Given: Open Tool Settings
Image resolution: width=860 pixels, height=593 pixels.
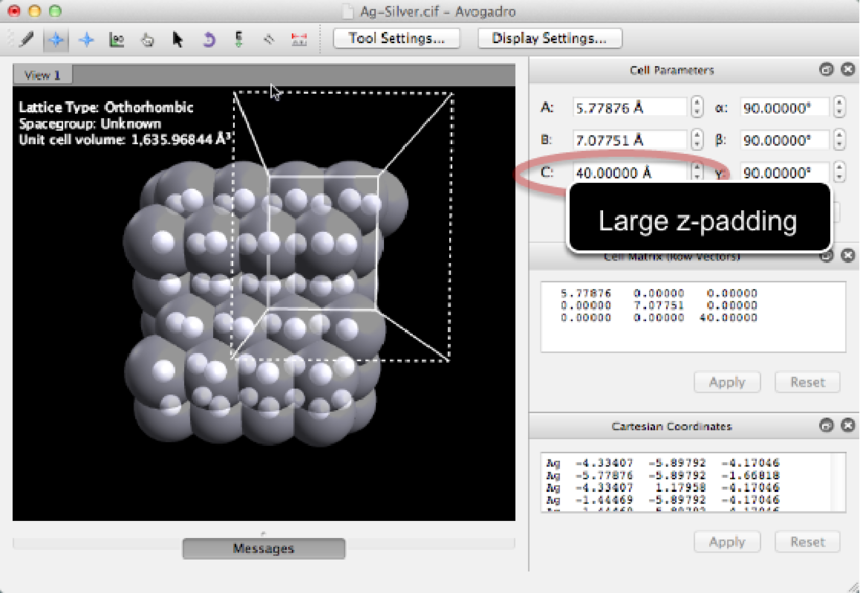Looking at the screenshot, I should 396,38.
